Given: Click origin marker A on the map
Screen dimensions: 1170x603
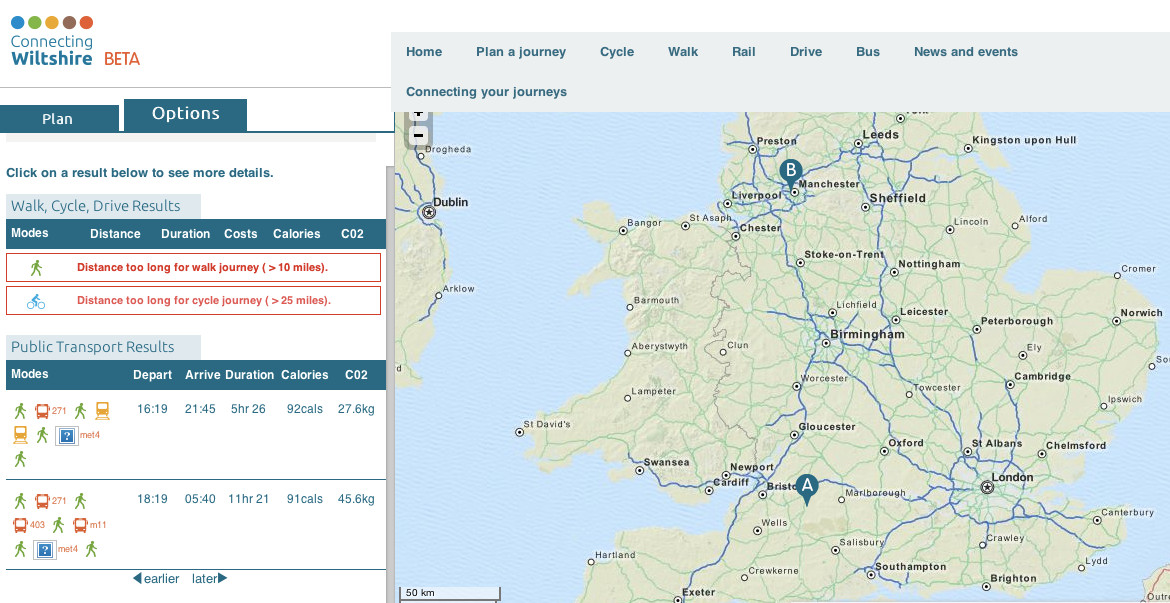Looking at the screenshot, I should [806, 486].
